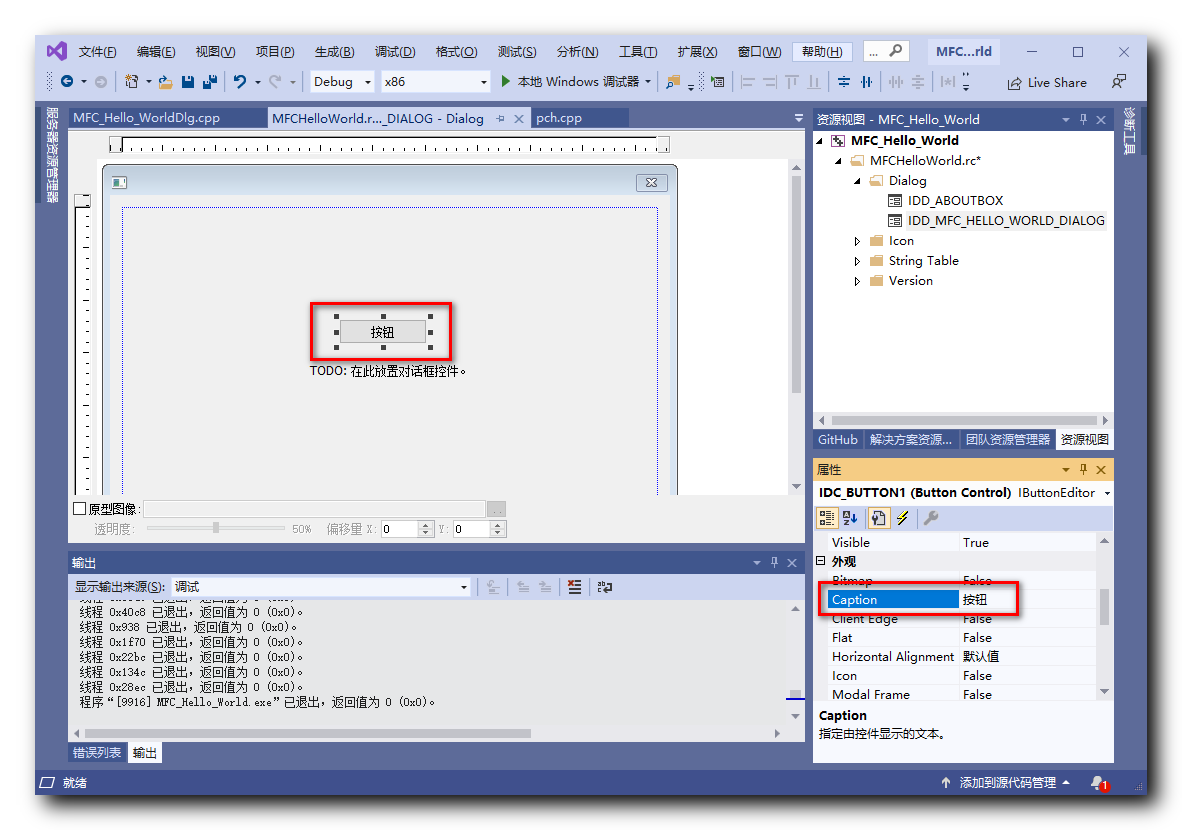Show properties in categorized view
This screenshot has height=830, width=1182.
827,518
